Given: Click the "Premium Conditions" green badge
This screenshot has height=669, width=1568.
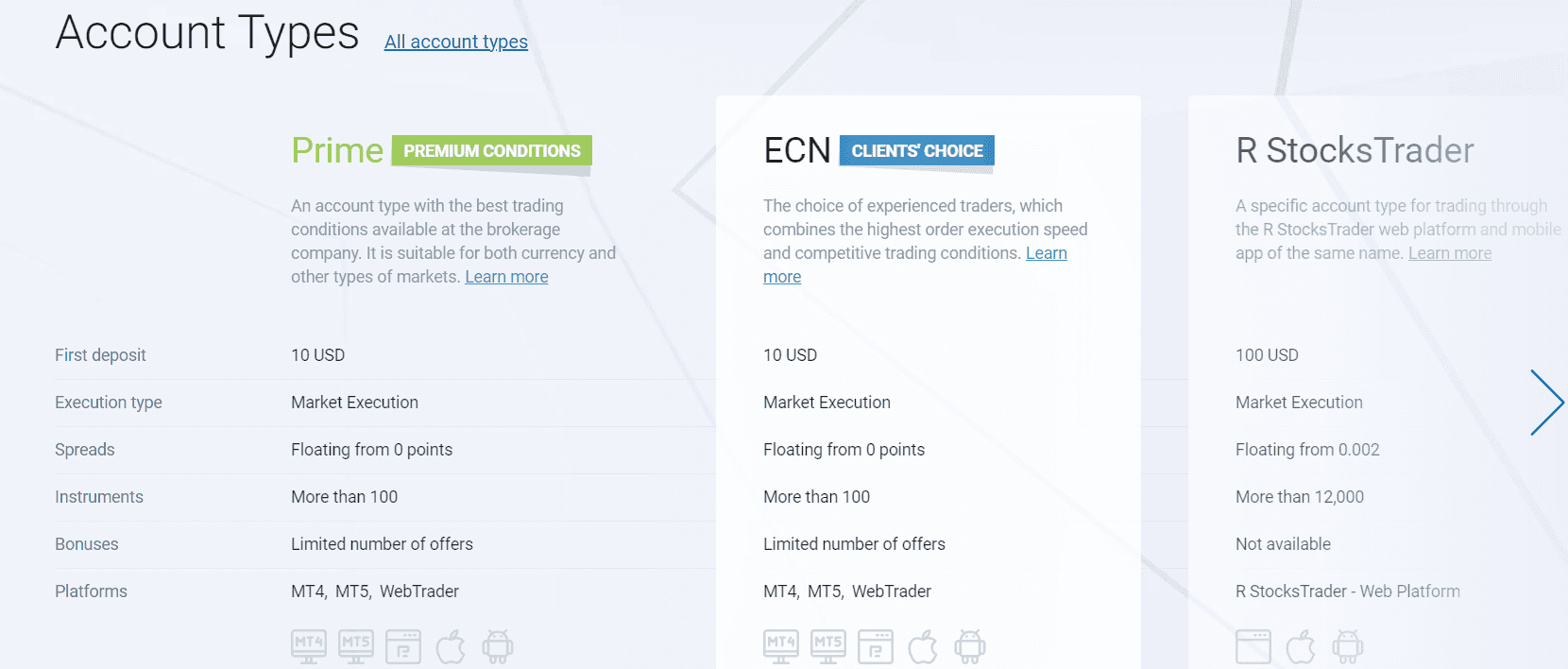Looking at the screenshot, I should click(x=492, y=151).
